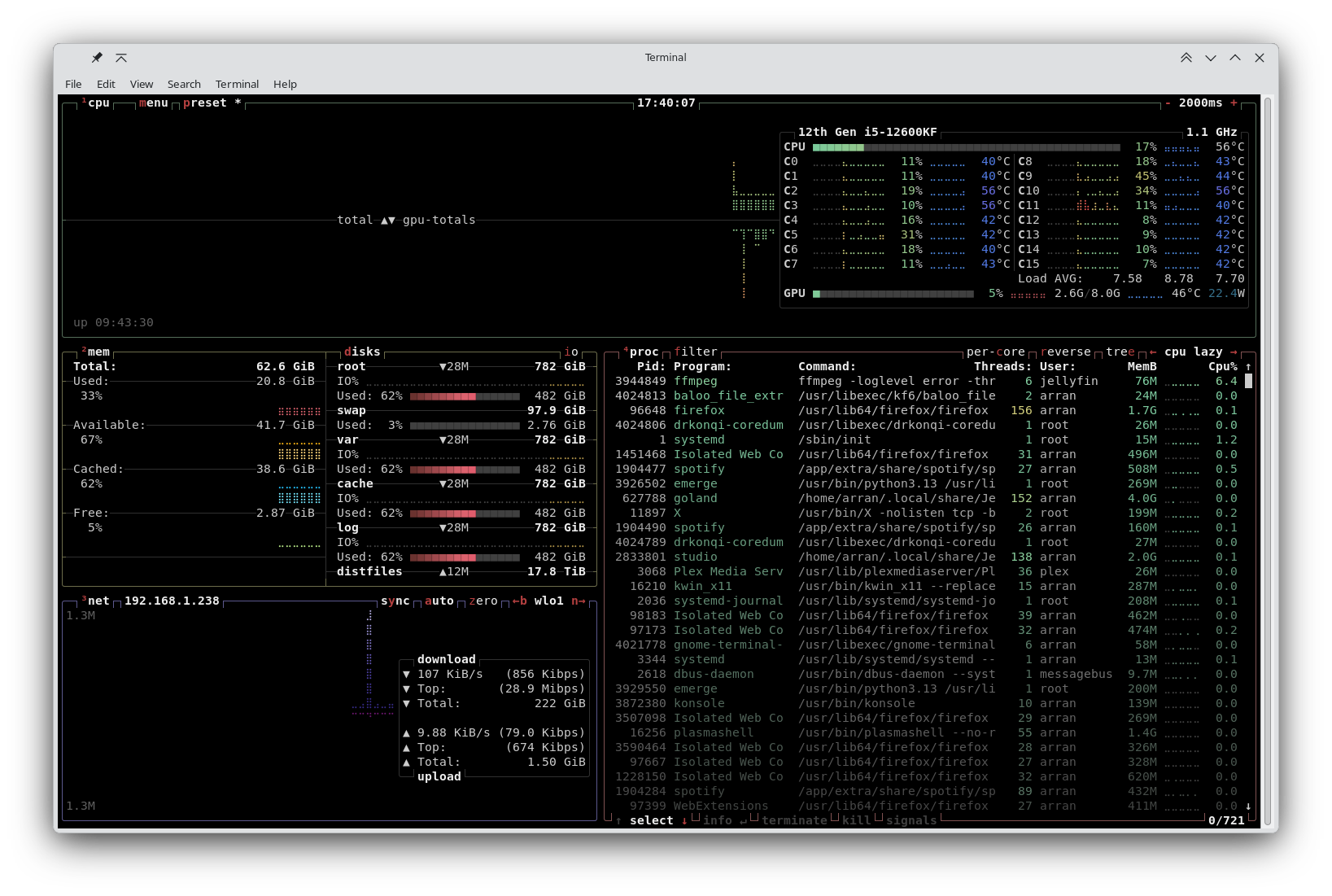Click kill in proc footer
The image size is (1332, 896).
pos(857,821)
